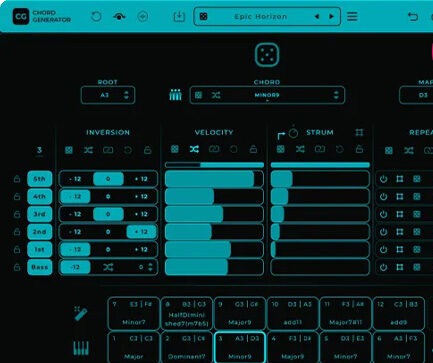The height and width of the screenshot is (363, 433).
Task: Click the grid icon right of Strum title
Action: tap(359, 133)
